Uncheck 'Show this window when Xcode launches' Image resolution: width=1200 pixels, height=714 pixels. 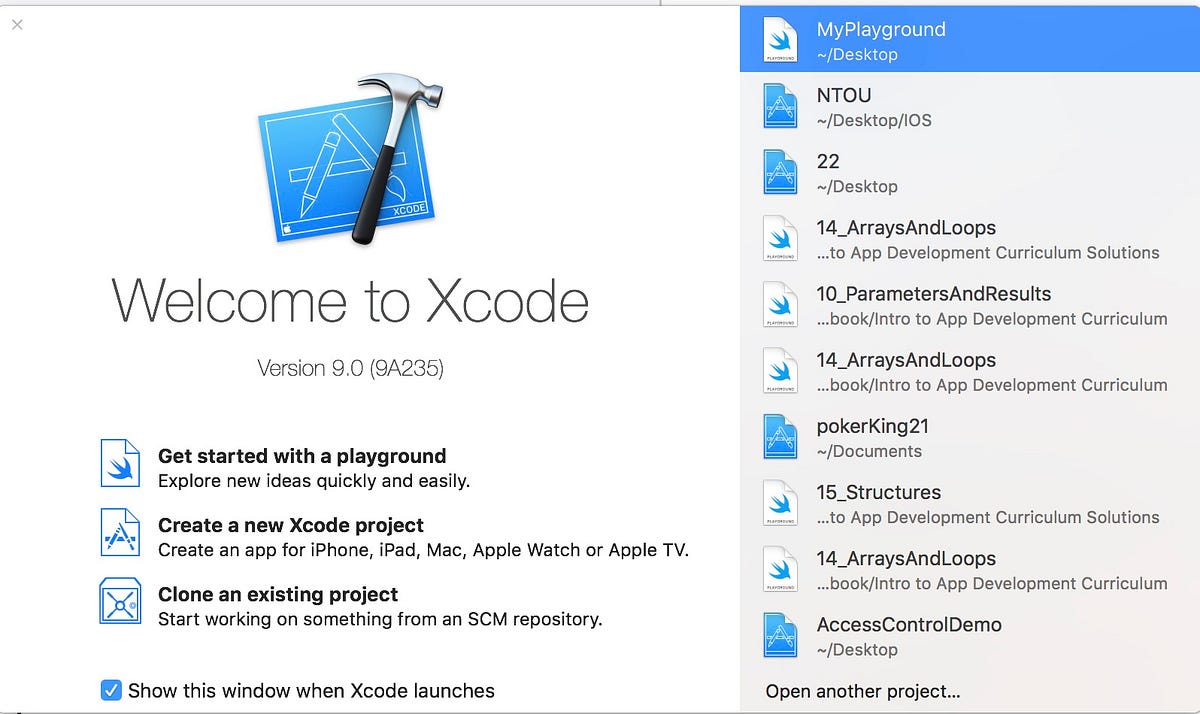[x=110, y=690]
